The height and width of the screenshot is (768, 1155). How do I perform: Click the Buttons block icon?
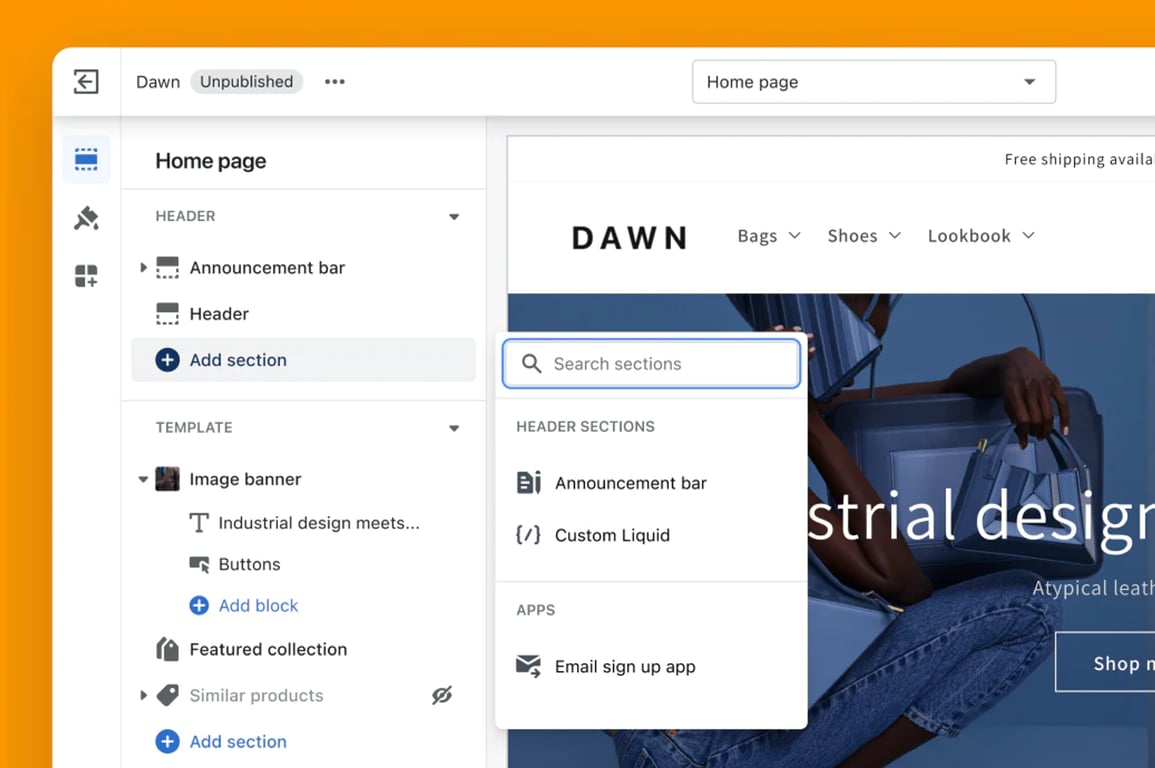pos(199,564)
